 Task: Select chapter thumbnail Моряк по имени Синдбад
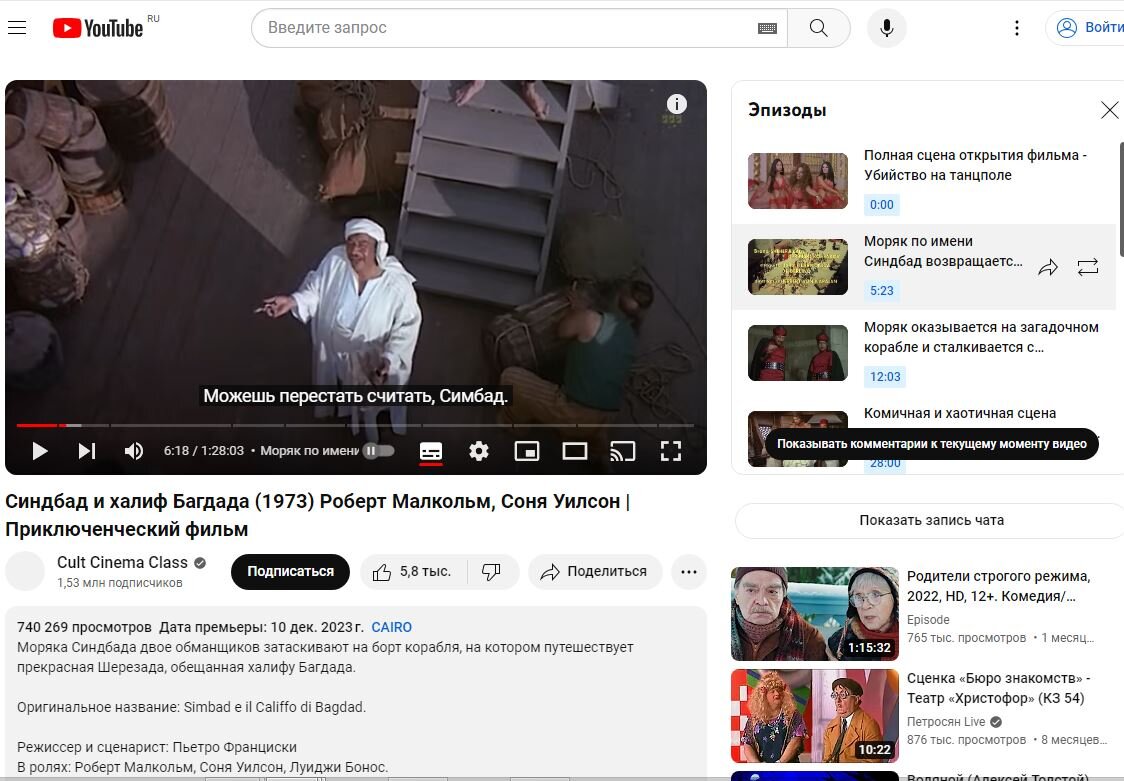click(x=798, y=267)
